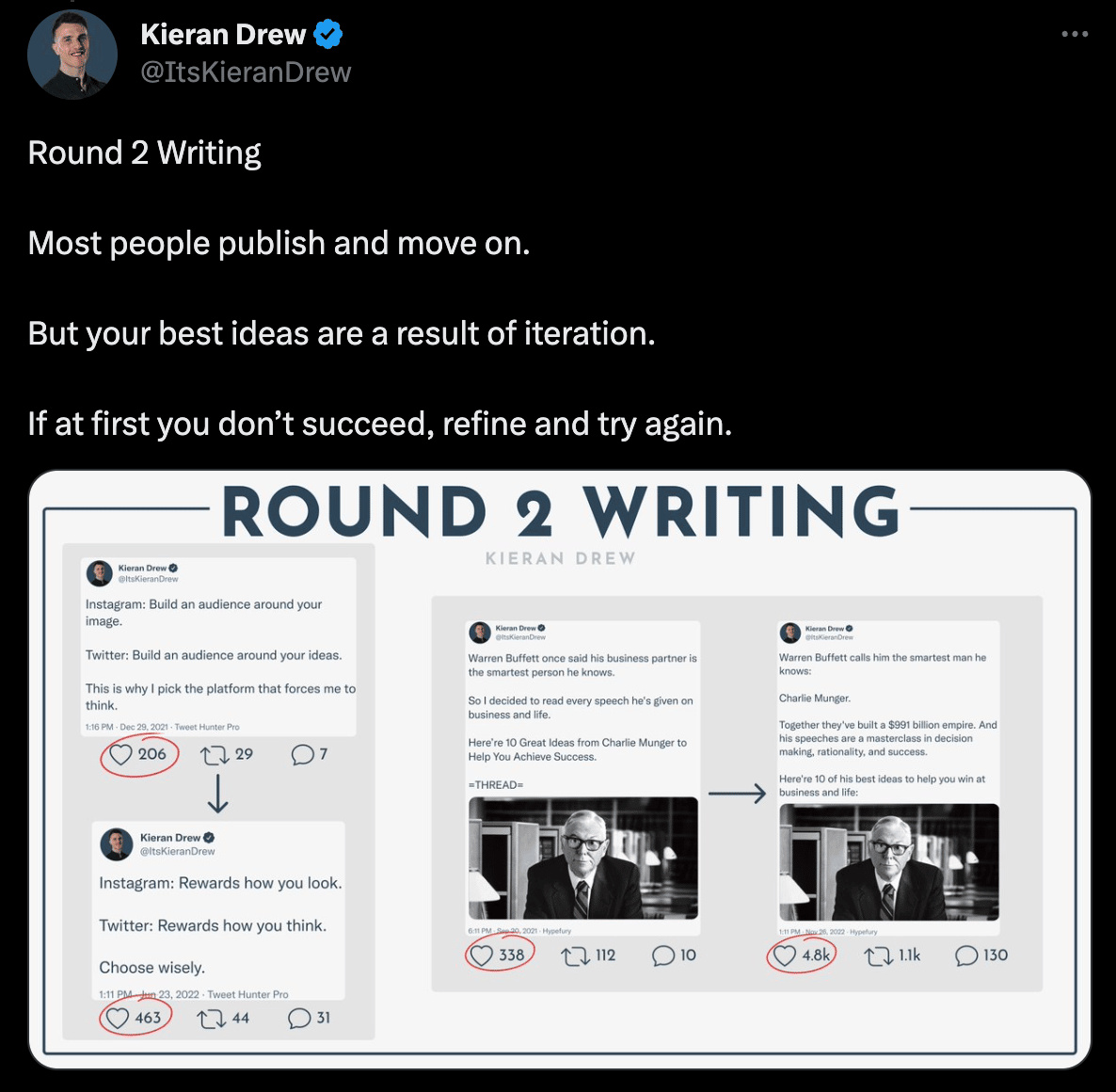Open the Round 2 Writing attached image
Screen dimensions: 1116x1092
click(560, 769)
